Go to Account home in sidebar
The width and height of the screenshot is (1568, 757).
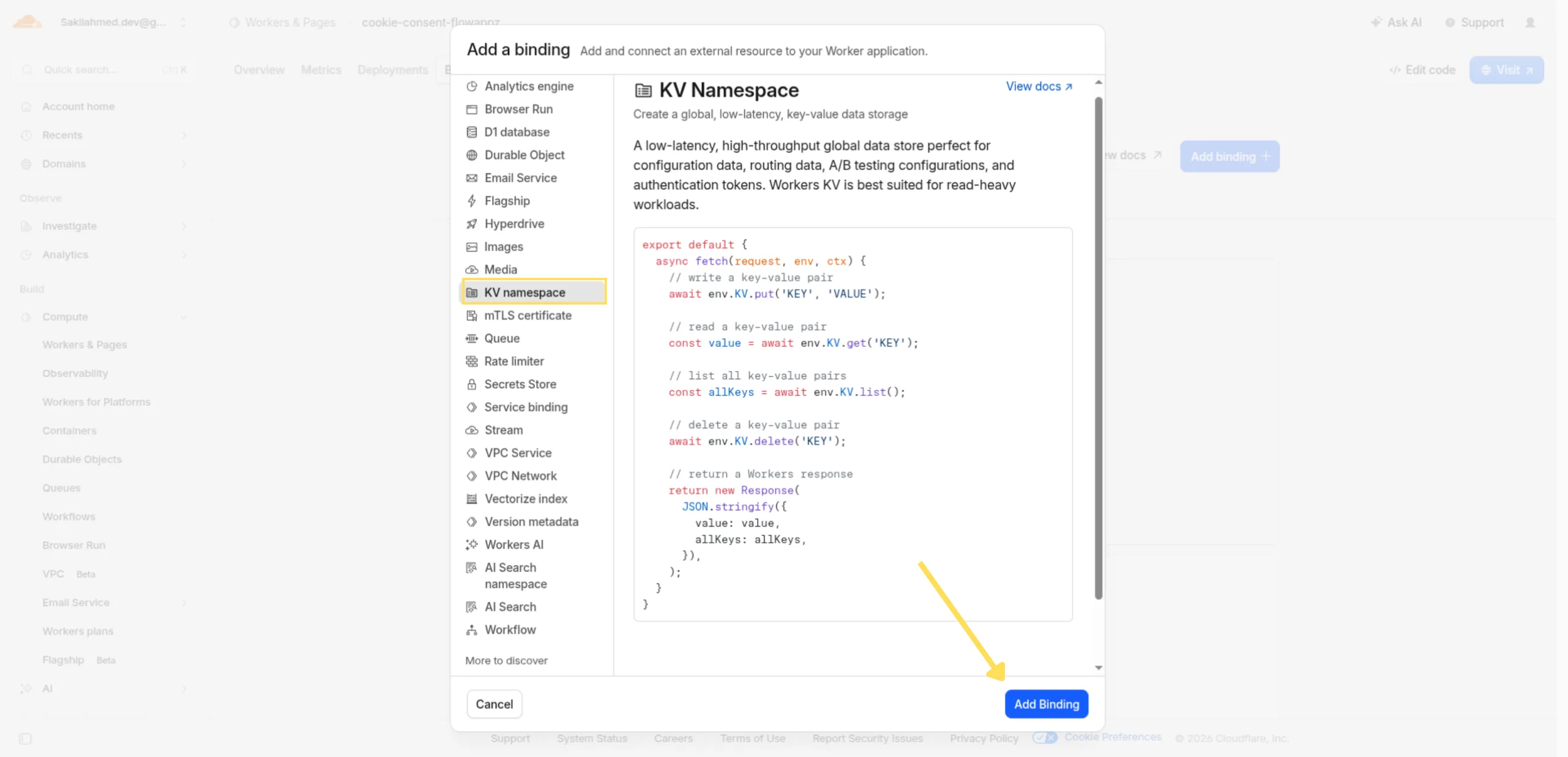coord(78,106)
